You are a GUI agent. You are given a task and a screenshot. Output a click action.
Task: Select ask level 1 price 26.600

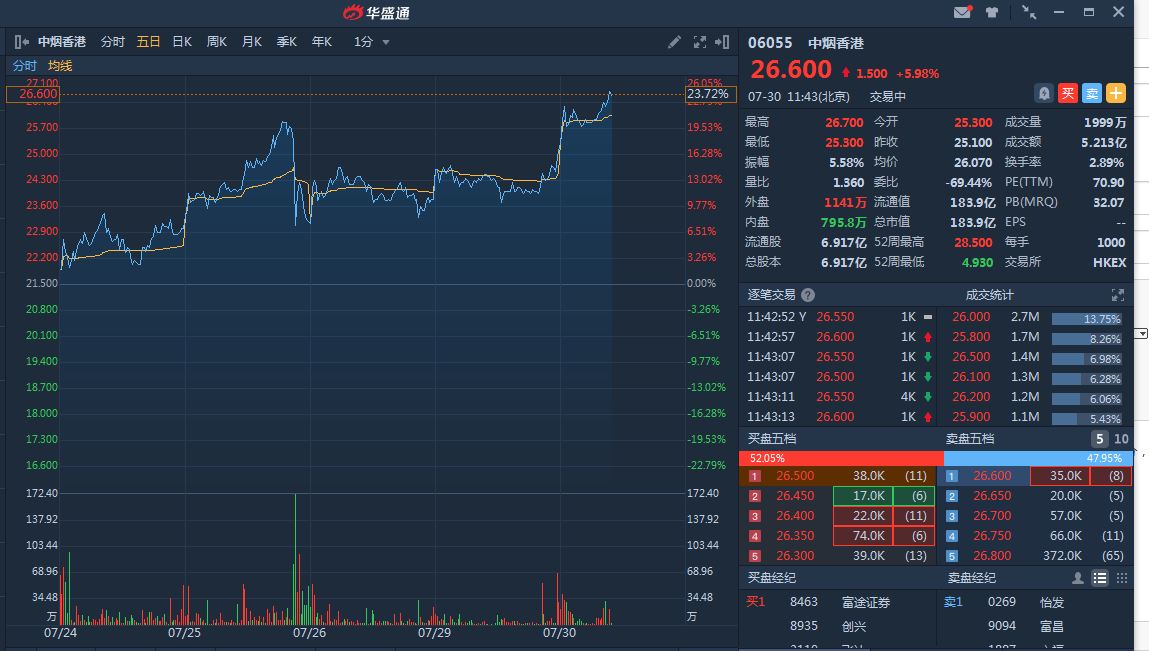point(992,476)
